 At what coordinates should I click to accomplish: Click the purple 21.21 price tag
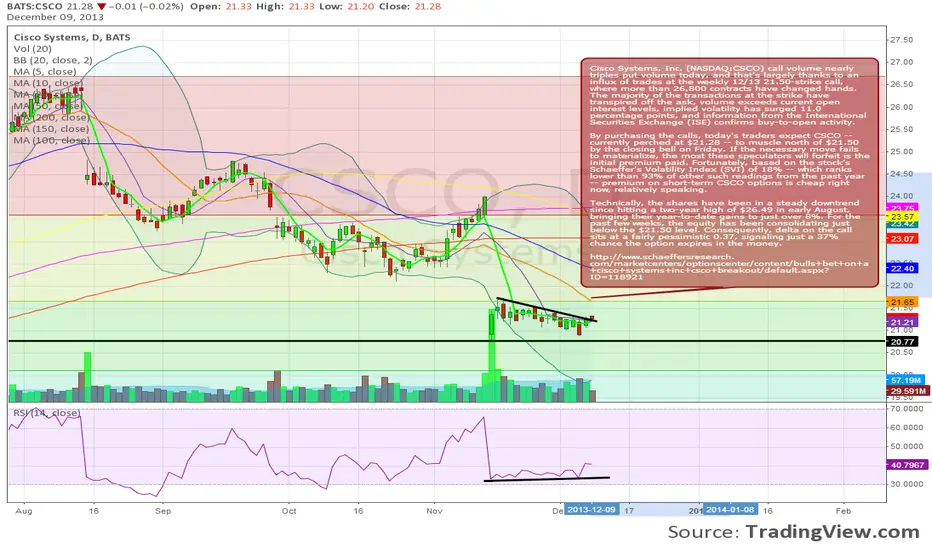coord(903,322)
